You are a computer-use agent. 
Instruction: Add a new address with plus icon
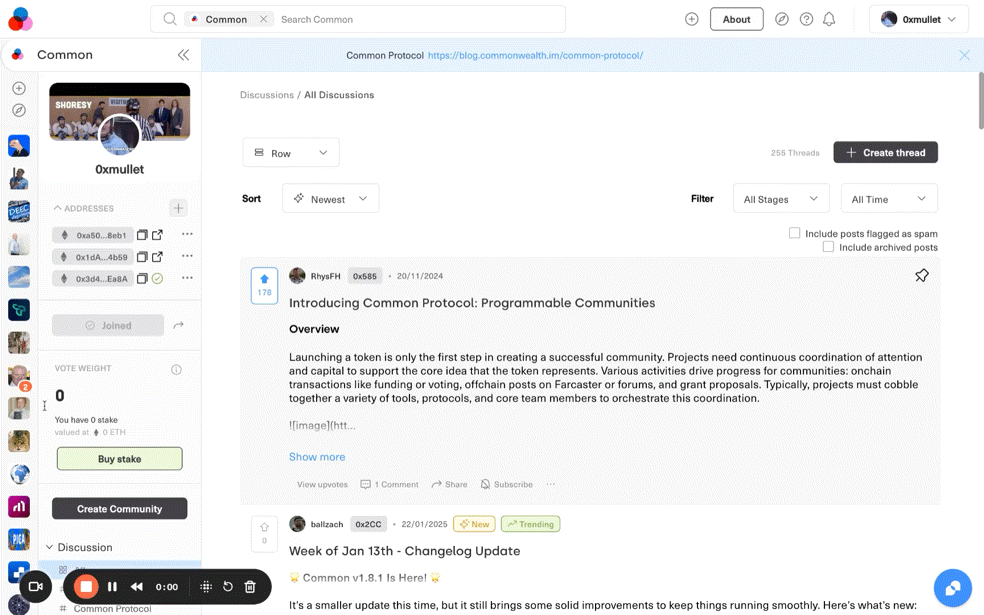(x=178, y=208)
